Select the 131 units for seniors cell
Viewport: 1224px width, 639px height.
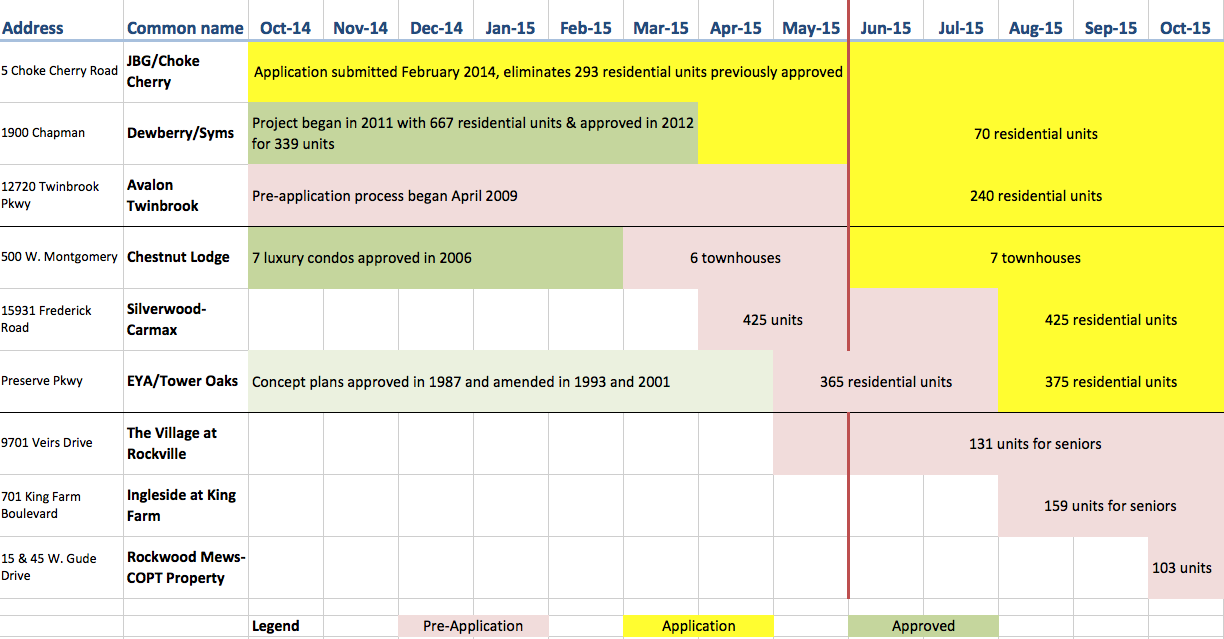[x=1035, y=444]
